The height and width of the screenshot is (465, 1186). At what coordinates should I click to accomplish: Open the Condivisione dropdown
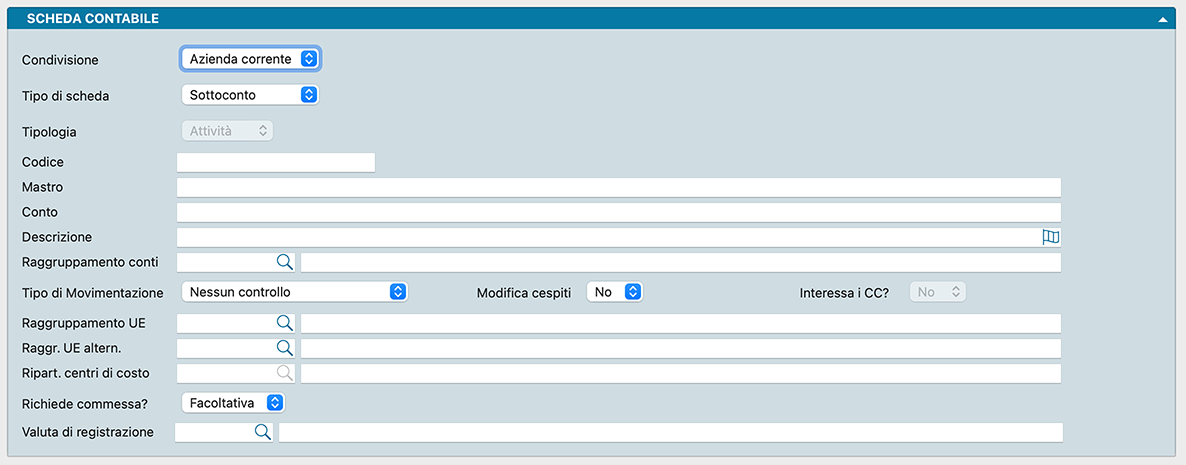(x=250, y=59)
